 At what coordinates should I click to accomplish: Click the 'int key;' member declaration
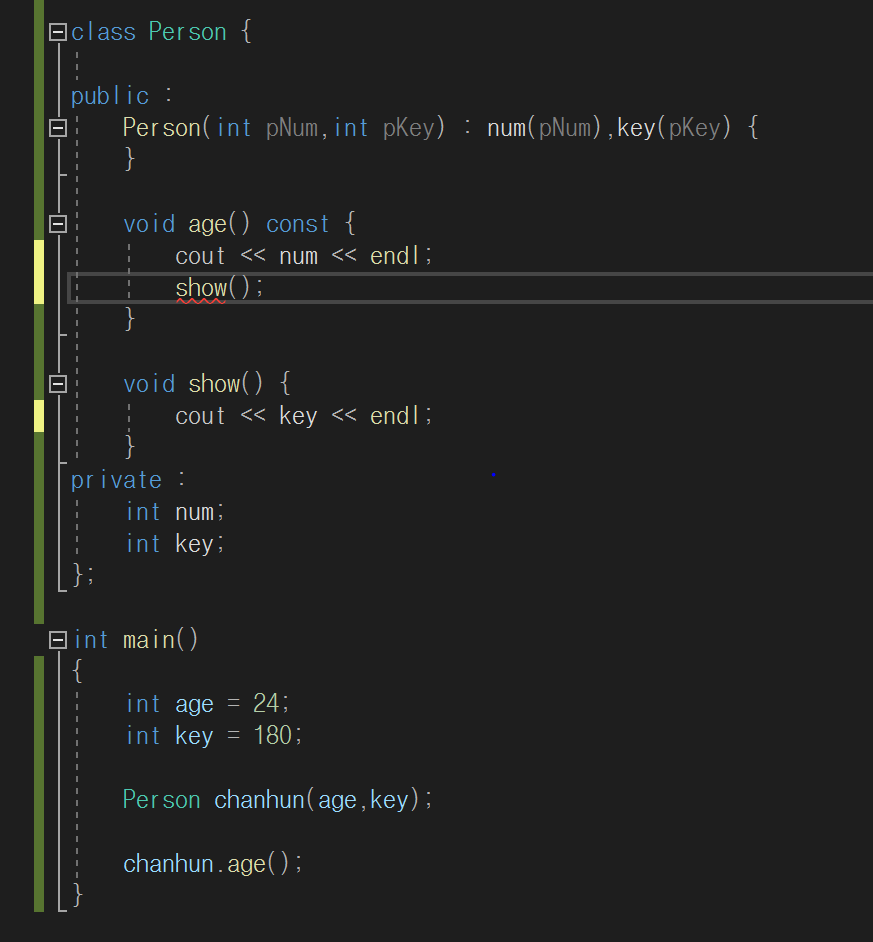click(175, 544)
